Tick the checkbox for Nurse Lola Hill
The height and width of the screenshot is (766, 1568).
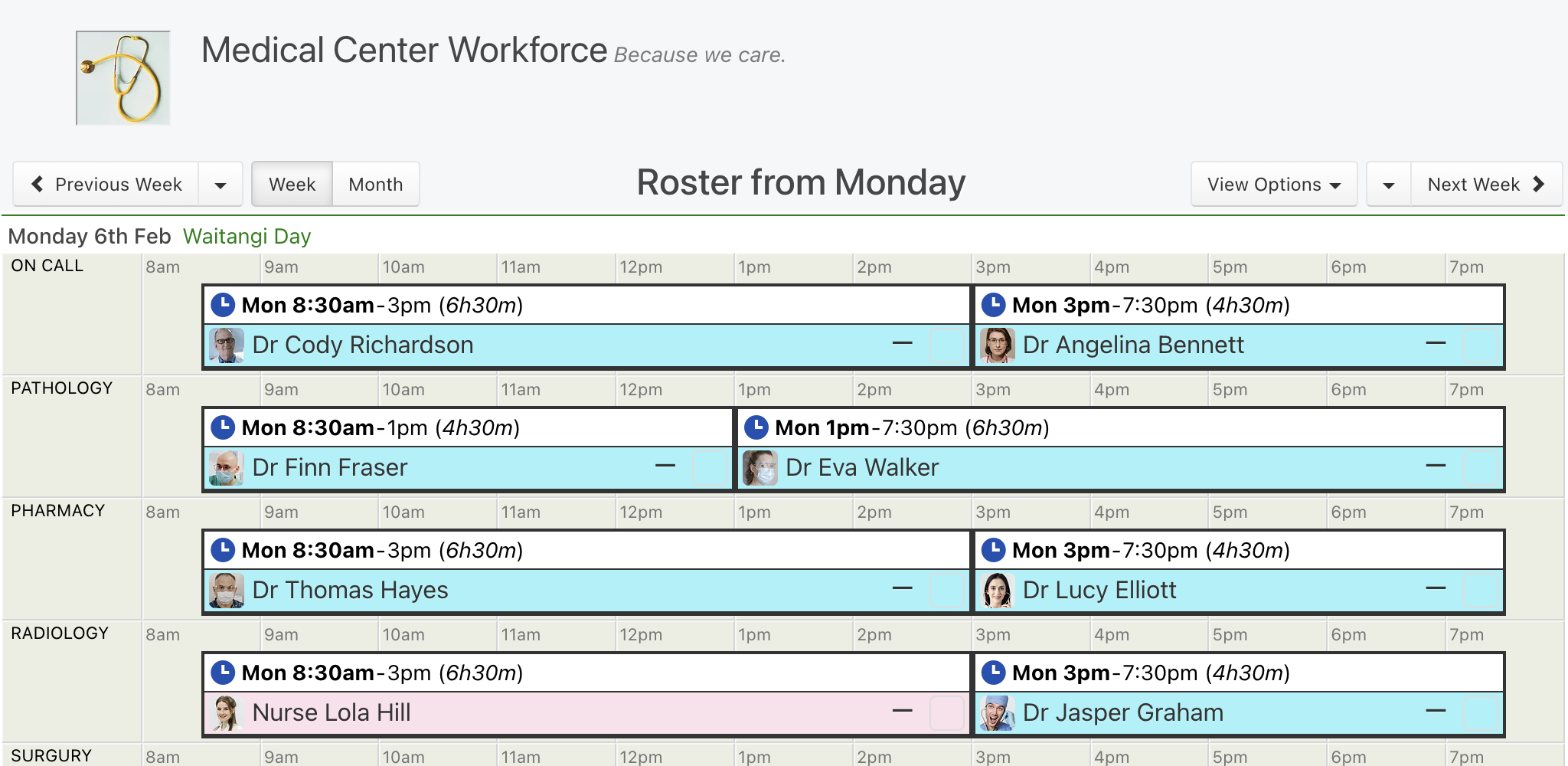click(x=946, y=712)
